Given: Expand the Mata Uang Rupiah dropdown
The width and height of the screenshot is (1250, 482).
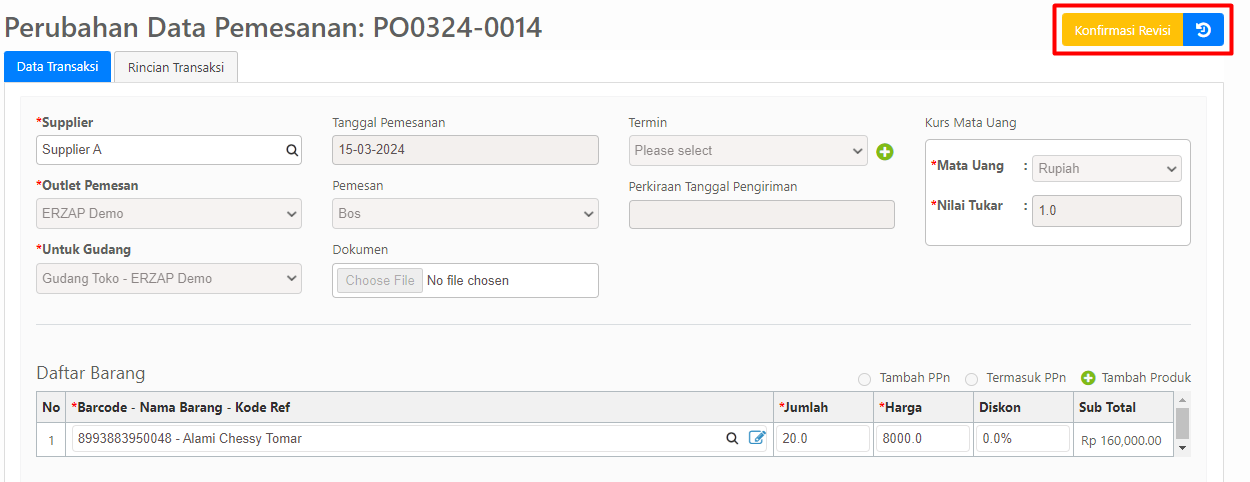Looking at the screenshot, I should tap(1107, 168).
